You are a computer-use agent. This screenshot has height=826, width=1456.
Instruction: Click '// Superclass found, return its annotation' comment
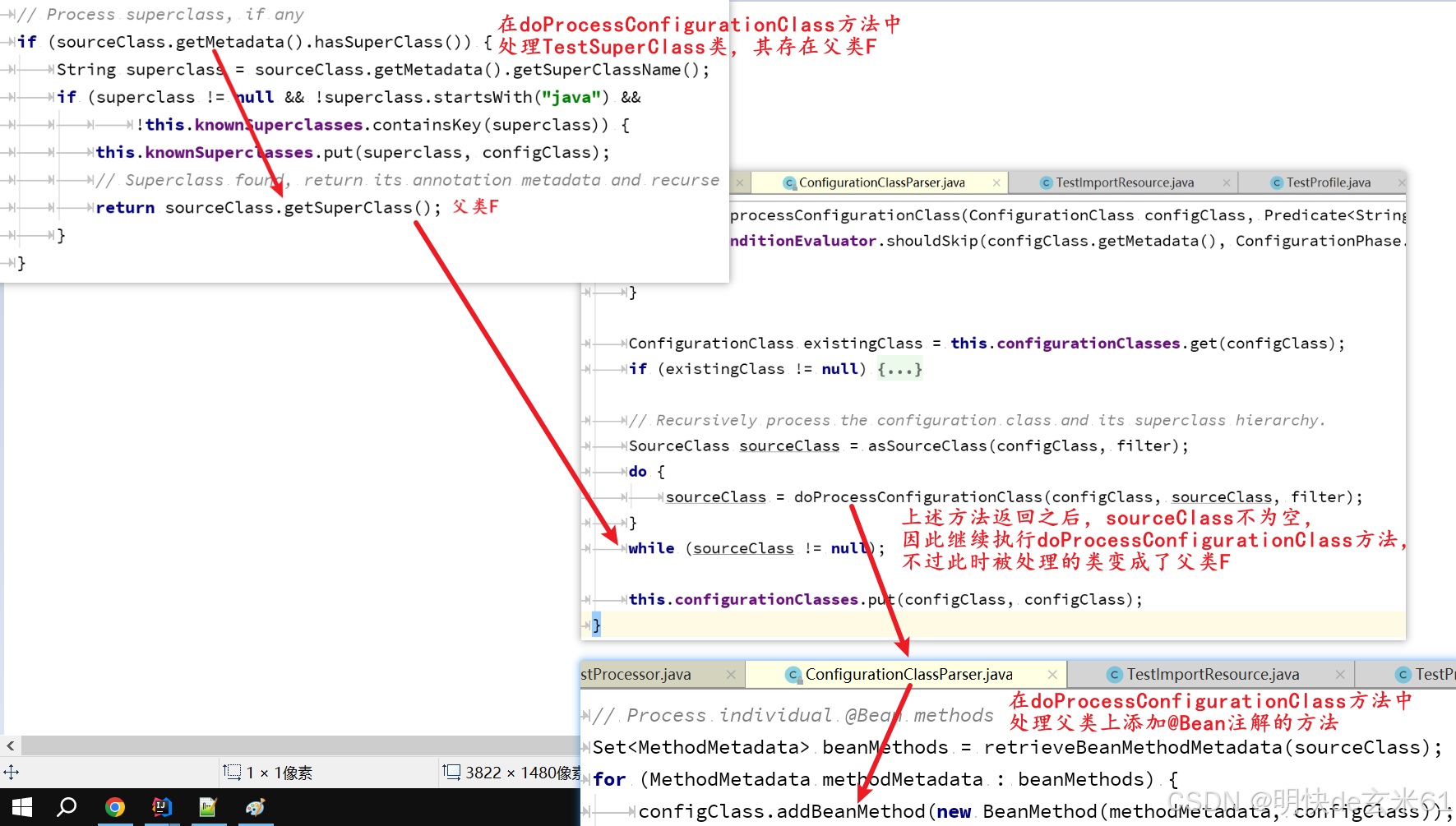[407, 180]
